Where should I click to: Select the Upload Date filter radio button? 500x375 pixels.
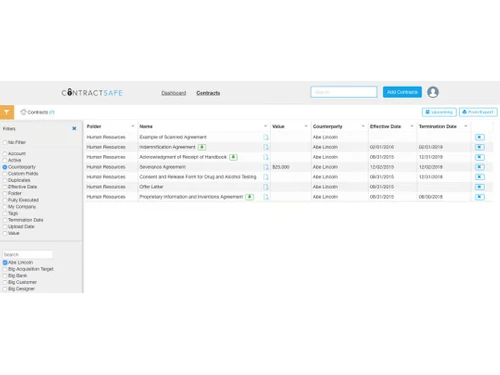[5, 227]
